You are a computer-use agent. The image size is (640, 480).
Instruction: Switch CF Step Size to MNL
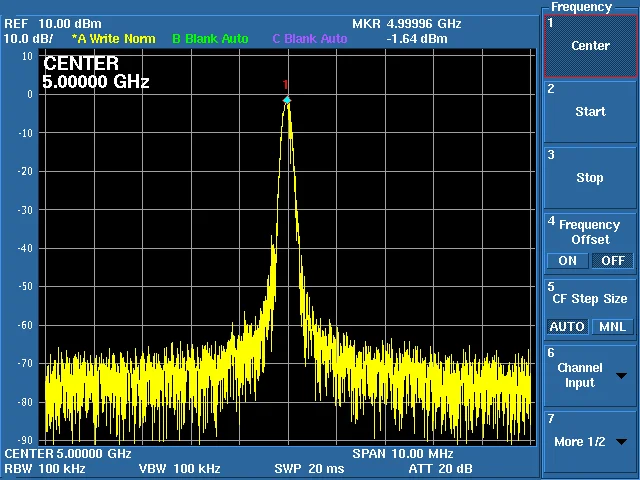[x=613, y=327]
